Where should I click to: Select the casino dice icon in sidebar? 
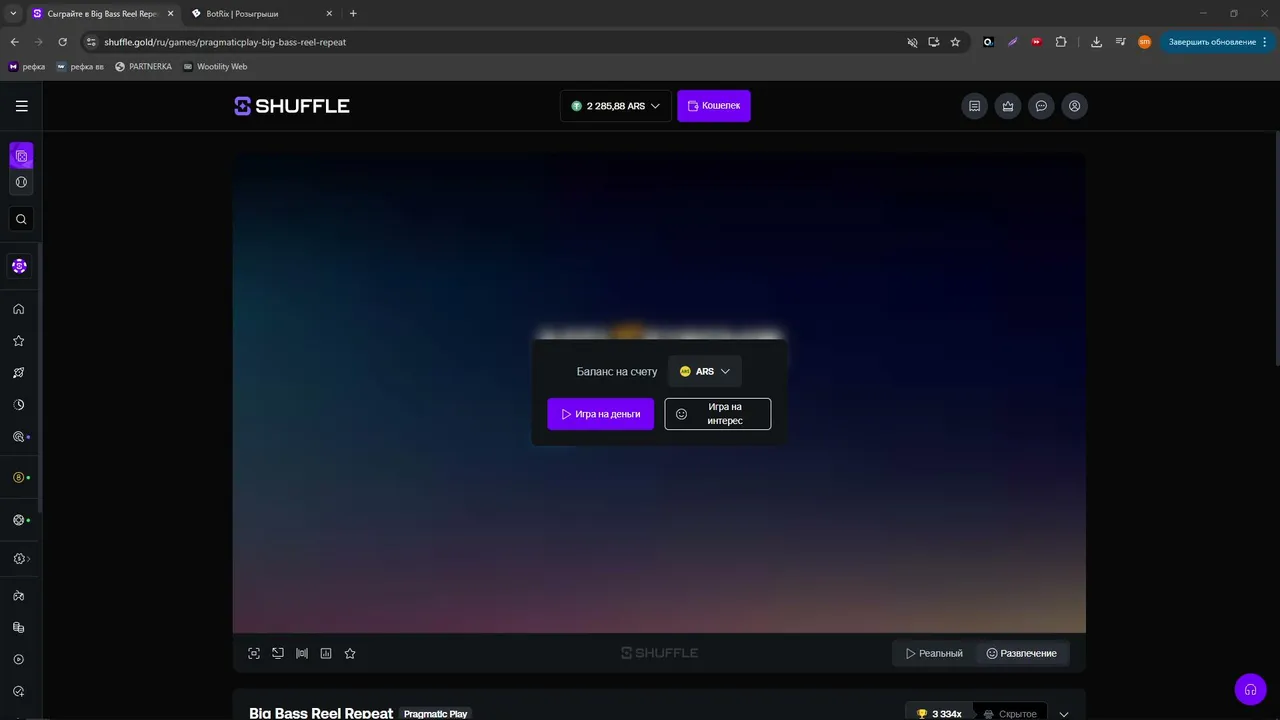click(x=21, y=156)
